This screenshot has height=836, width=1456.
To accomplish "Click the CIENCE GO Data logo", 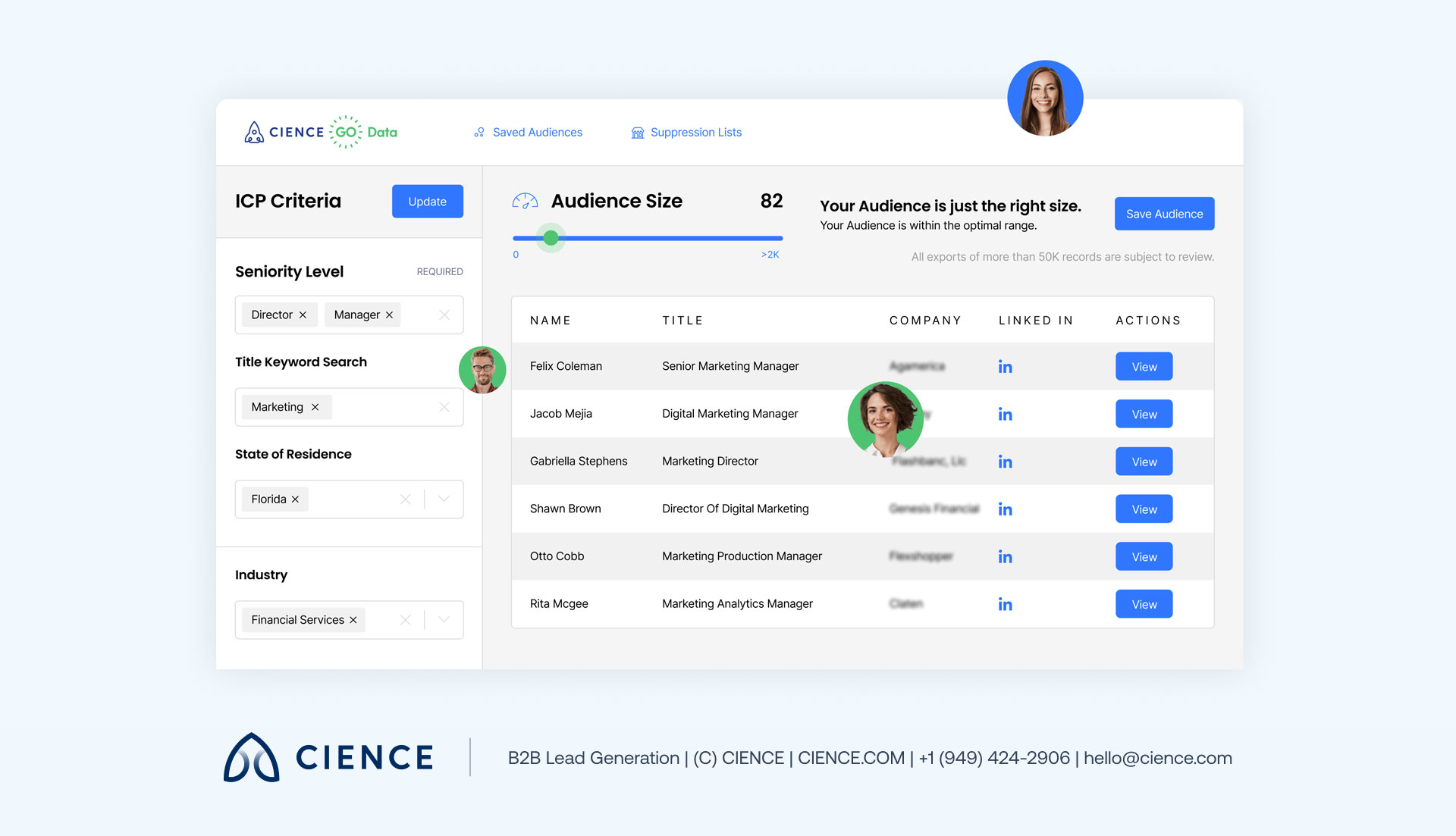I will 318,132.
